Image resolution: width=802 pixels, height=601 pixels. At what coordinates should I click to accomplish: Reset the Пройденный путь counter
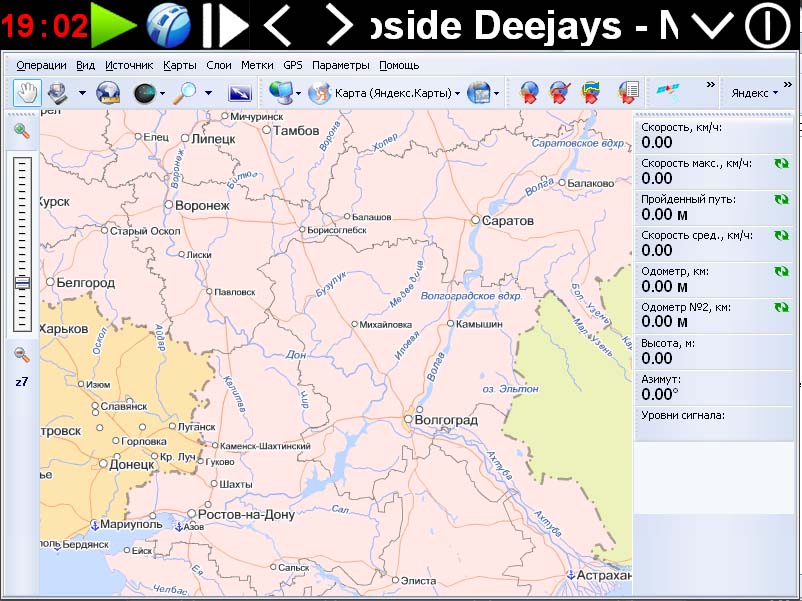[x=780, y=199]
